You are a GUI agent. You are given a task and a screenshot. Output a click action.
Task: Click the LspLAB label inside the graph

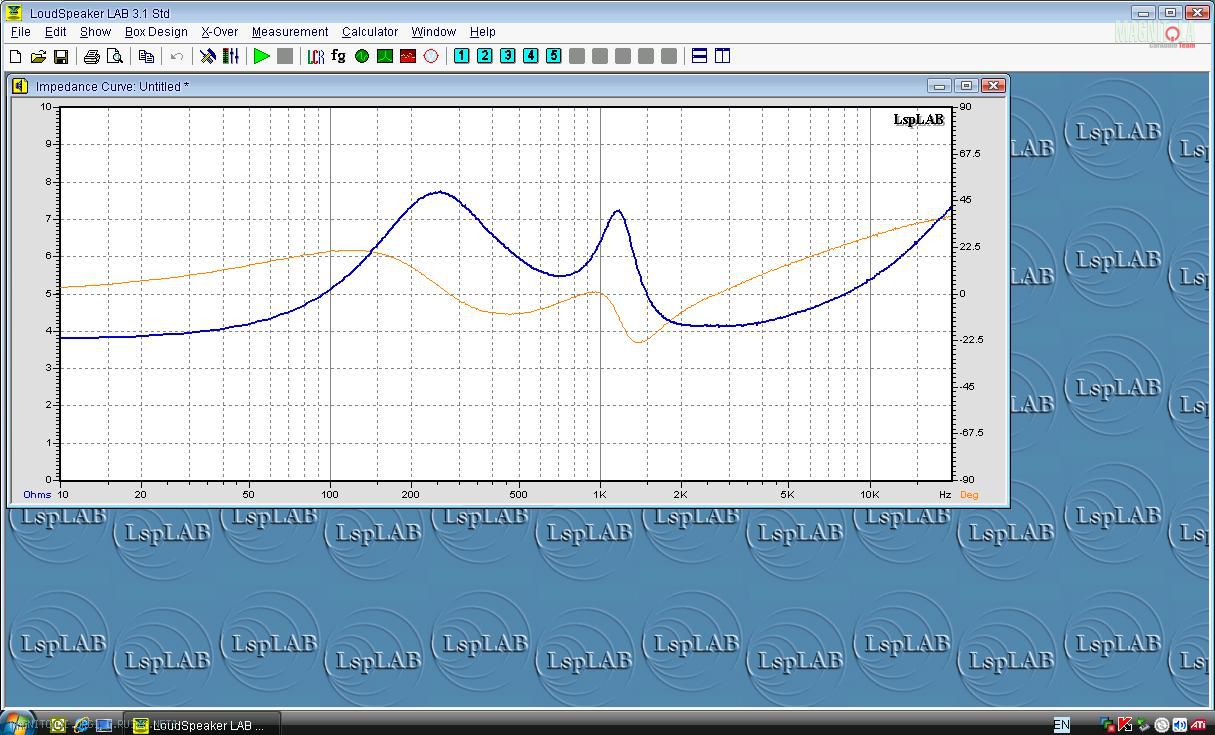coord(918,120)
